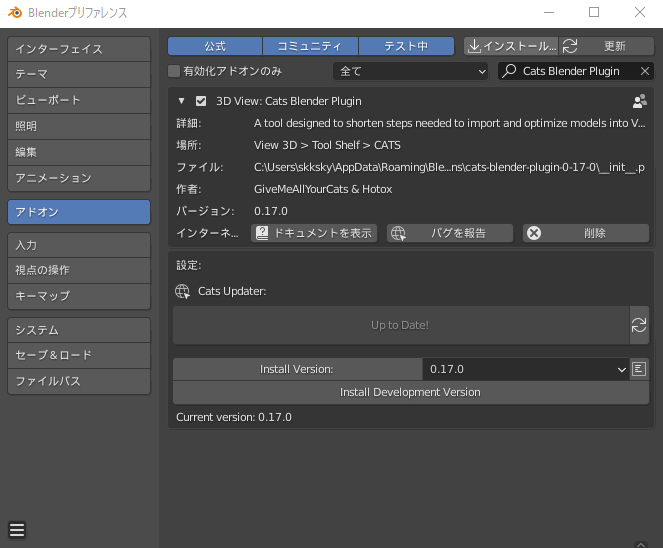Click the 更新 refresh button
This screenshot has height=548, width=663.
click(x=607, y=46)
